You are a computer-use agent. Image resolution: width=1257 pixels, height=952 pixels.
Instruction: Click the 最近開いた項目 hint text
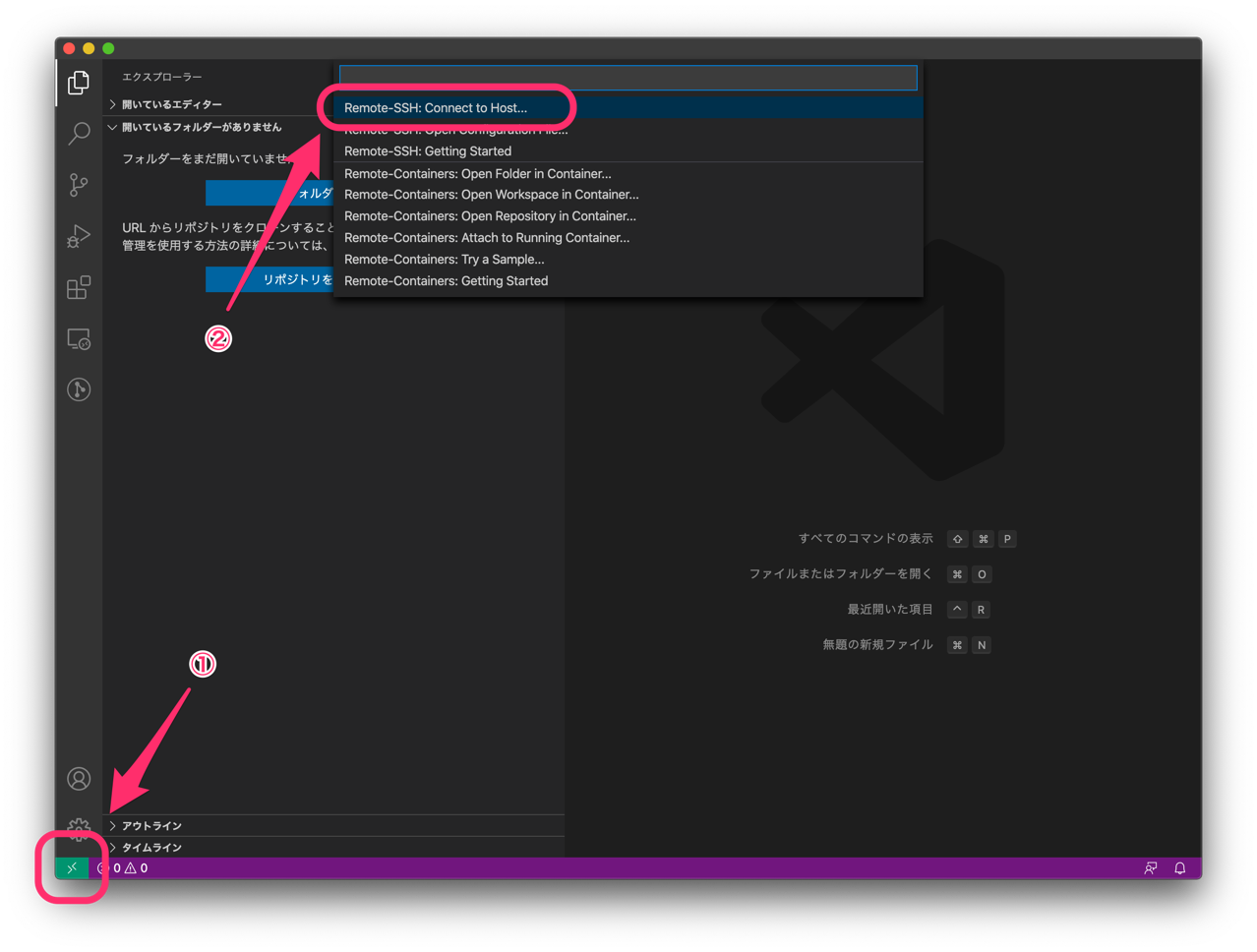[890, 610]
